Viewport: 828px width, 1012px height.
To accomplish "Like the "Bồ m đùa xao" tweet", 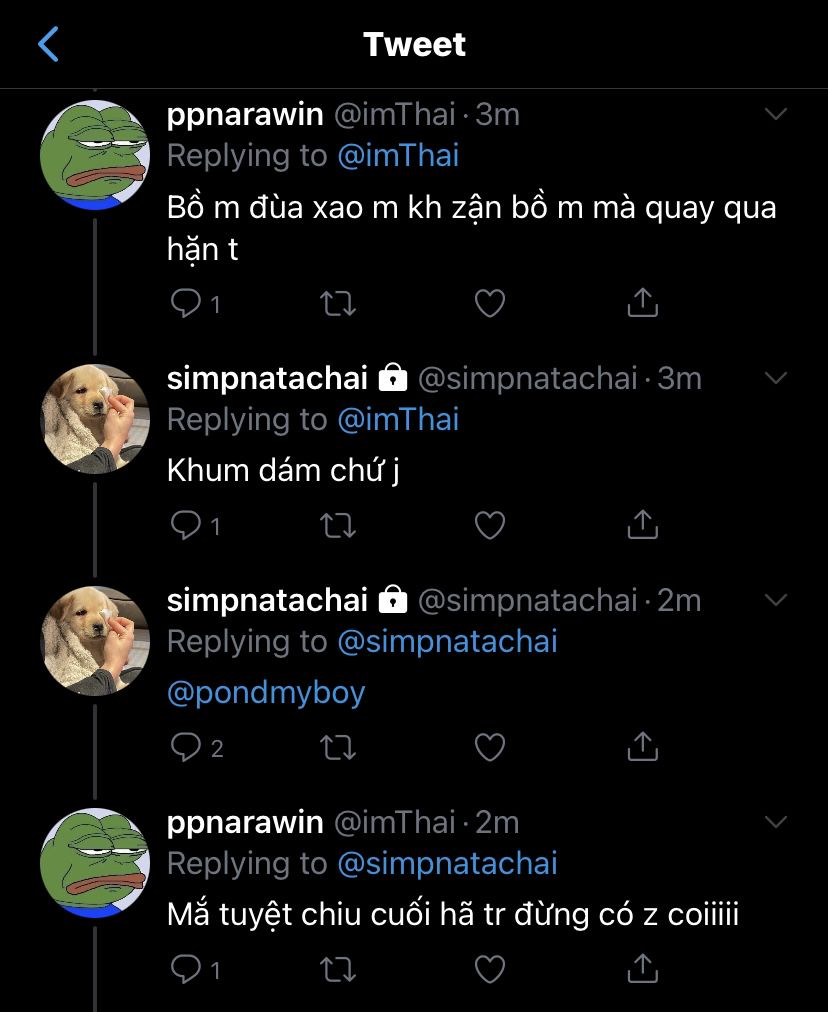I will click(489, 303).
